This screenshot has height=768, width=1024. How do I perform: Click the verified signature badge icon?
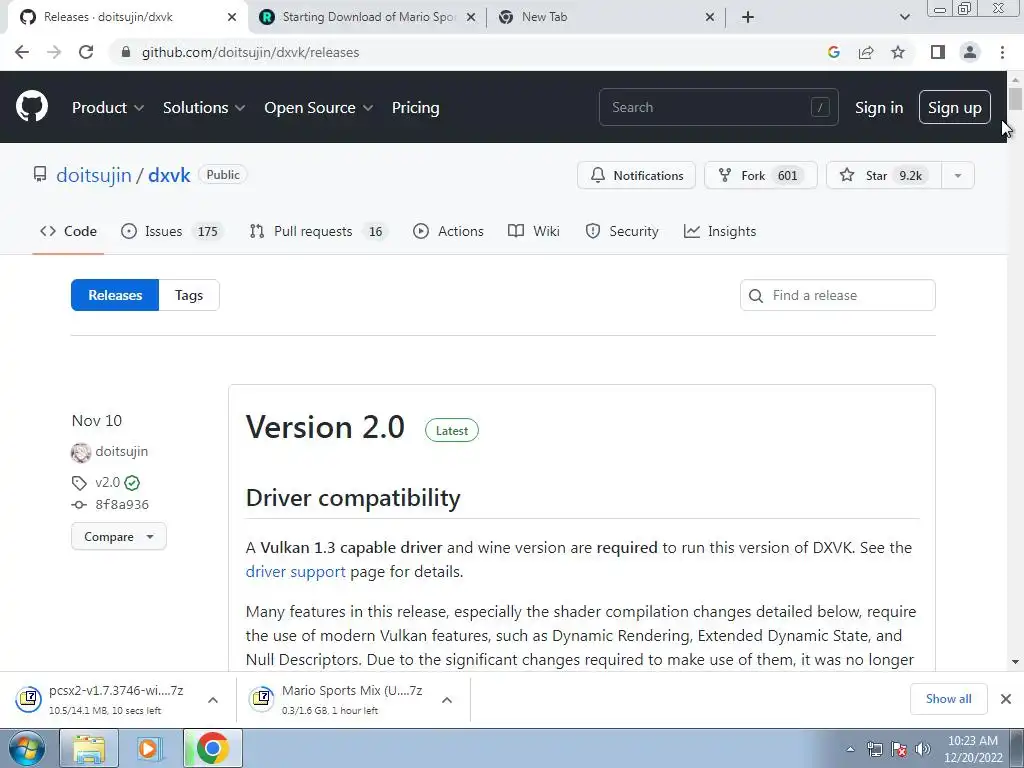pyautogui.click(x=132, y=483)
